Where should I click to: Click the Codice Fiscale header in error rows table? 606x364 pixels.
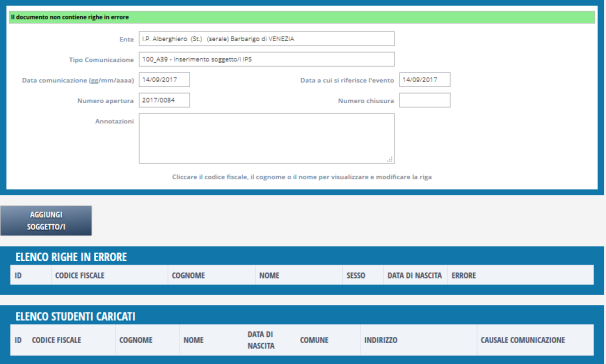point(80,276)
